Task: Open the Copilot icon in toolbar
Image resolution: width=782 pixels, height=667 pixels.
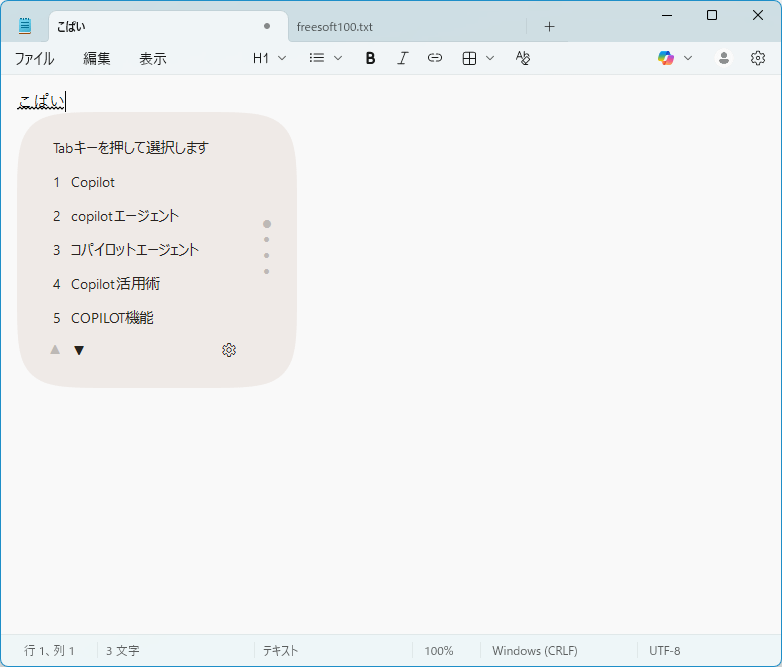Action: tap(666, 58)
